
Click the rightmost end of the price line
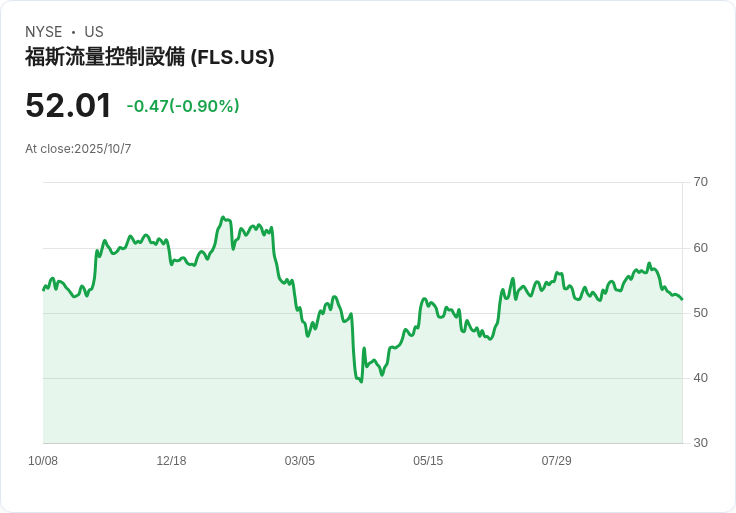(682, 299)
